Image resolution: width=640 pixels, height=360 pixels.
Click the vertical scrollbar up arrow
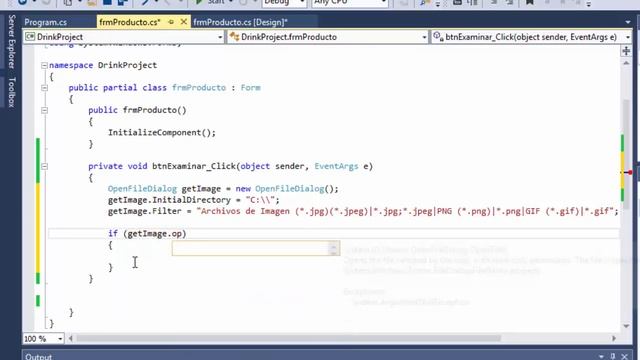(x=626, y=63)
